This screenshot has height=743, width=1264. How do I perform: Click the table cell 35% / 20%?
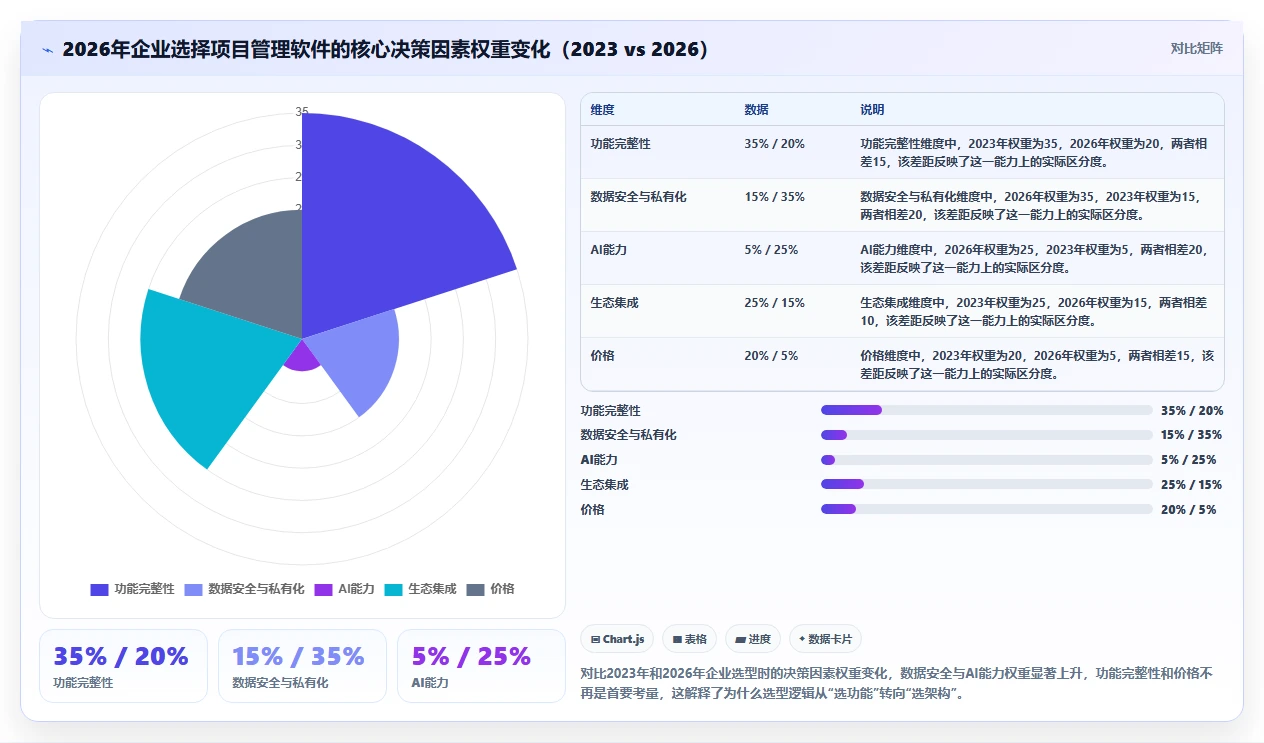(x=774, y=144)
